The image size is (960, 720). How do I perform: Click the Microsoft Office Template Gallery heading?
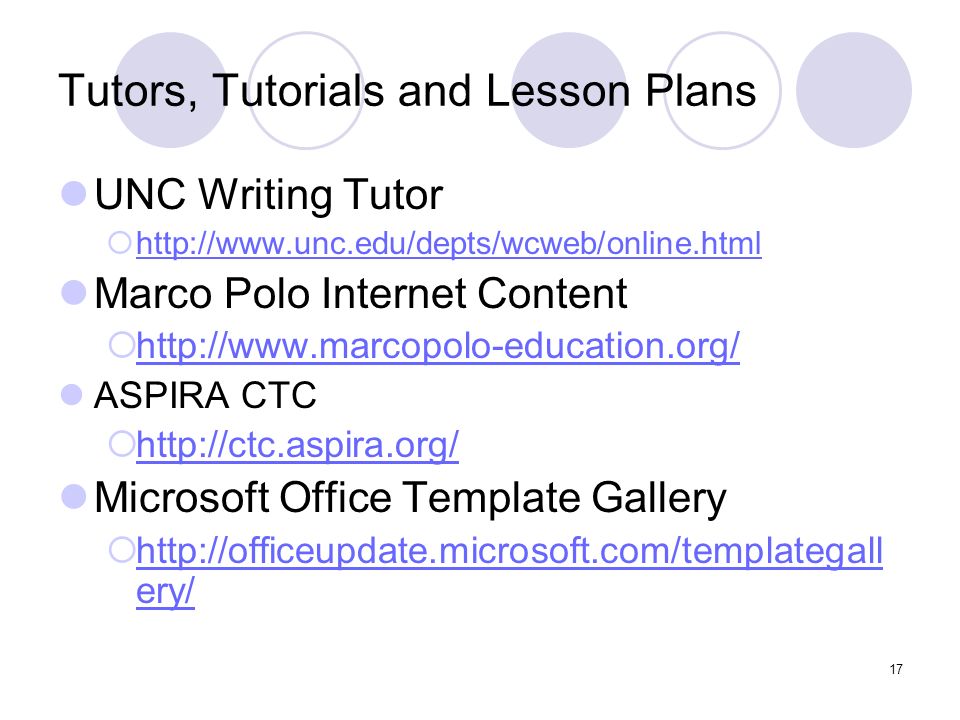point(410,498)
